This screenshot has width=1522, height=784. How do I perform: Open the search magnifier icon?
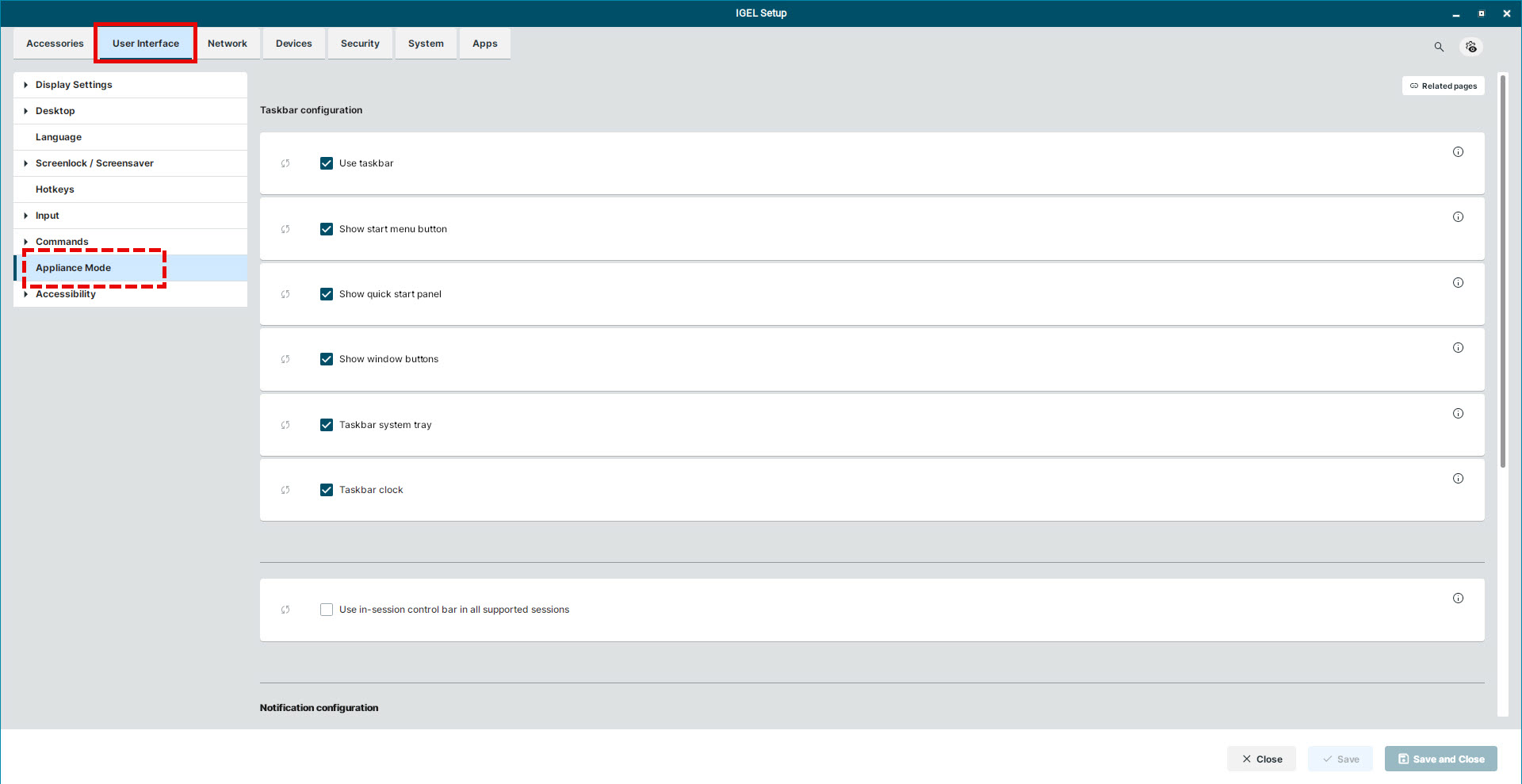tap(1439, 47)
